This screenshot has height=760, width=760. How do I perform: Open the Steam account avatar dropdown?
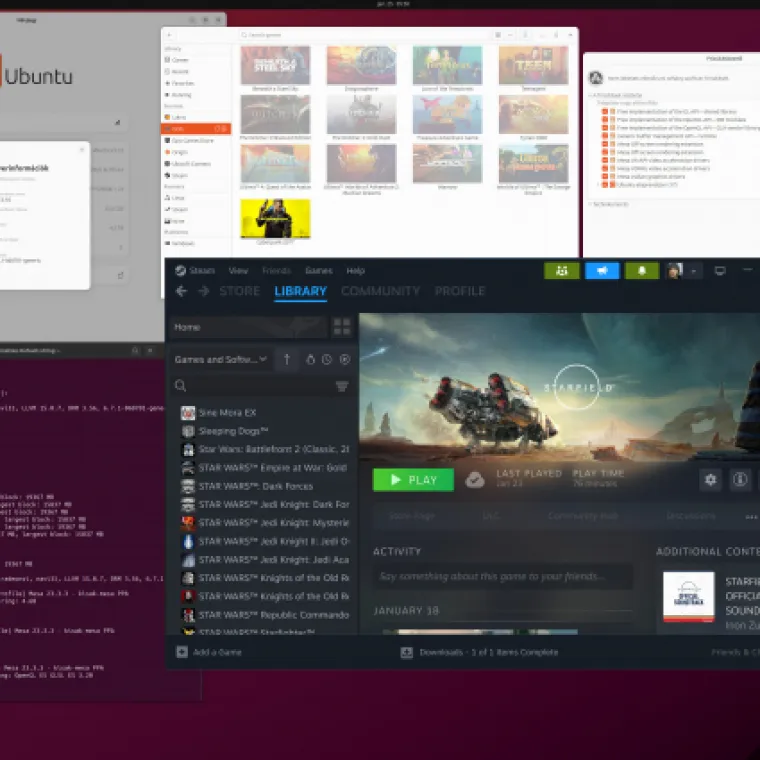pyautogui.click(x=682, y=270)
